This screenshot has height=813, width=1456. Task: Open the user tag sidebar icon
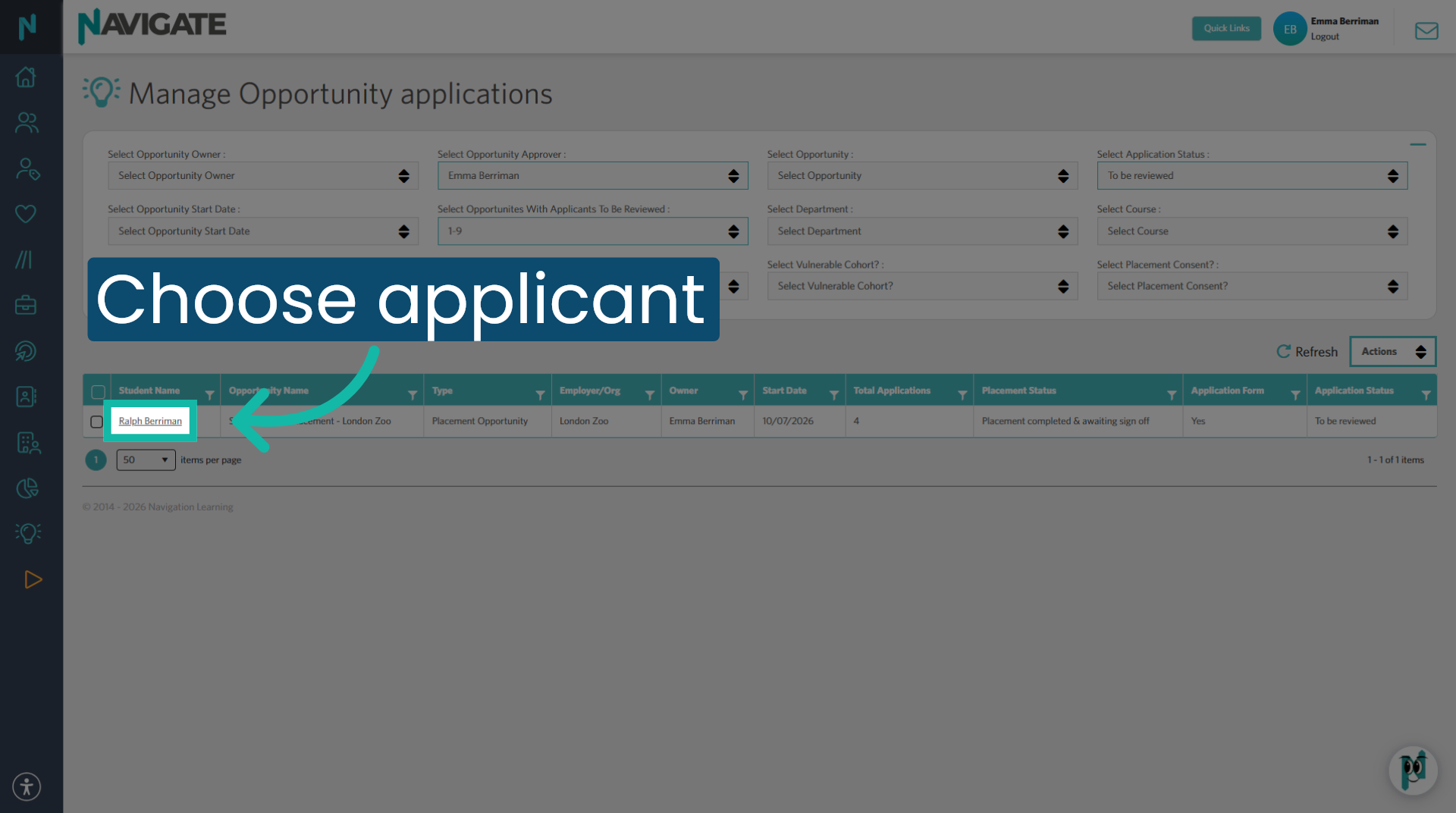[27, 168]
